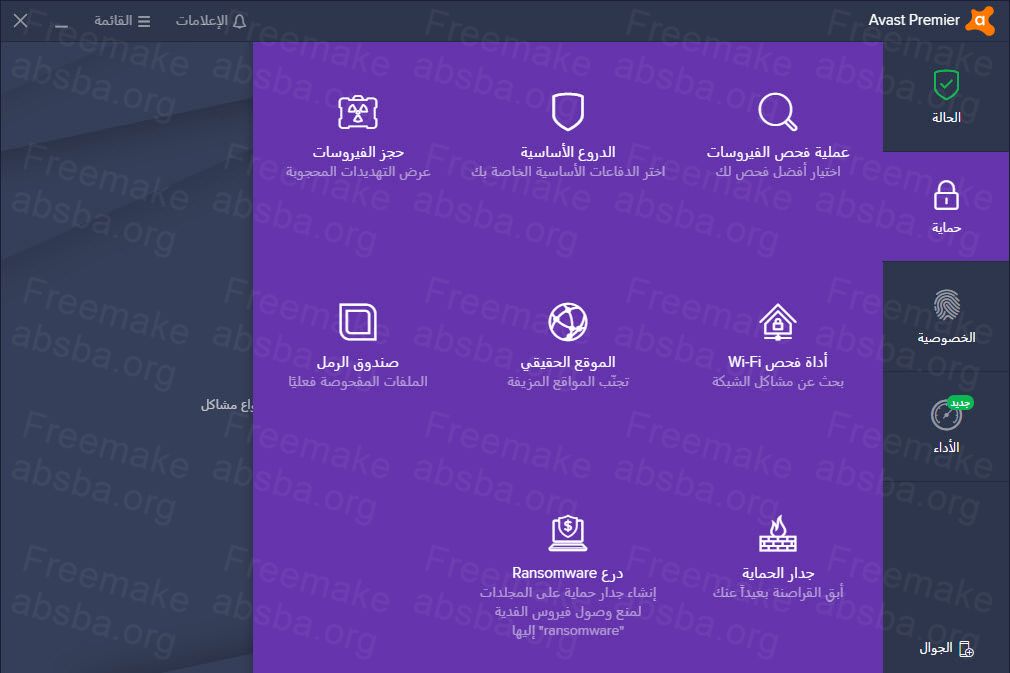This screenshot has height=673, width=1010.
Task: Open the Ransomware Shield laptop icon
Action: point(567,533)
